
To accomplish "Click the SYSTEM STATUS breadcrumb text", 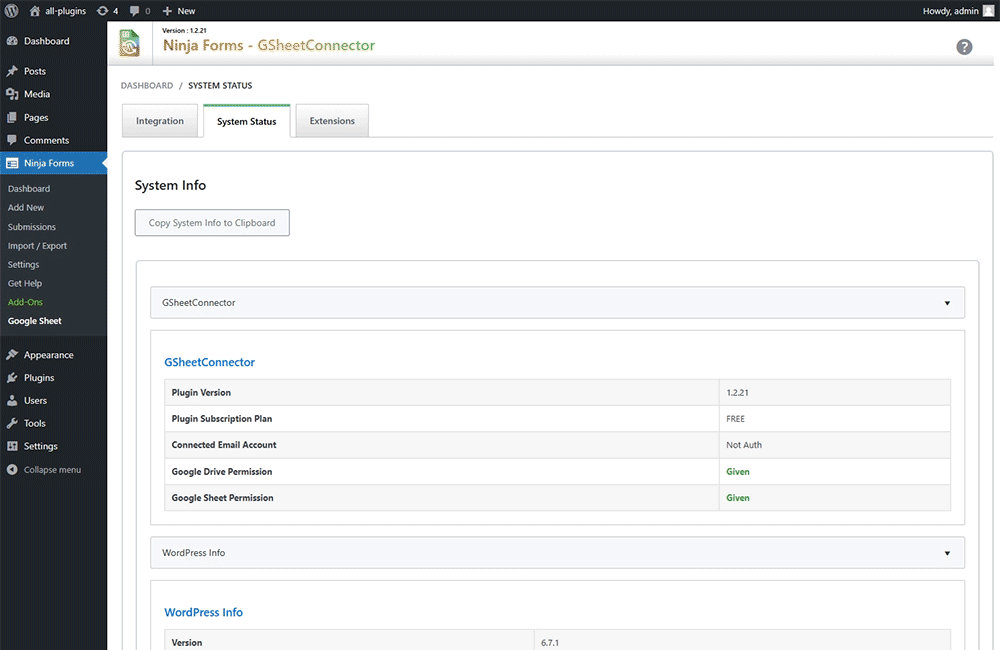I will 220,85.
